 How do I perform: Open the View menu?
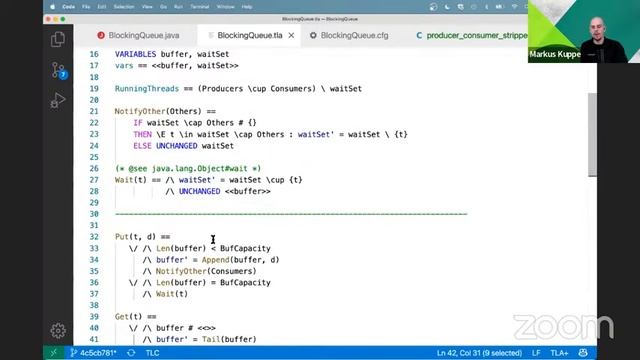click(147, 7)
